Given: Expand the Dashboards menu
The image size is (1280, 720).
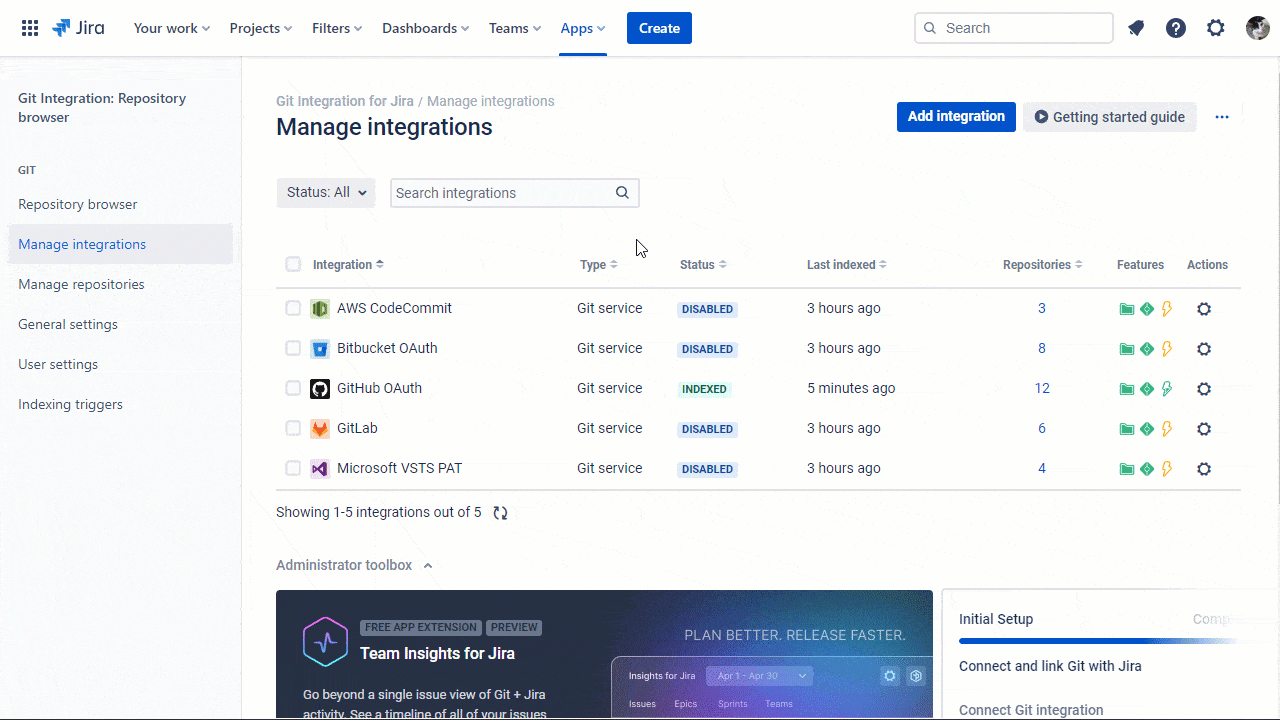Looking at the screenshot, I should tap(425, 28).
